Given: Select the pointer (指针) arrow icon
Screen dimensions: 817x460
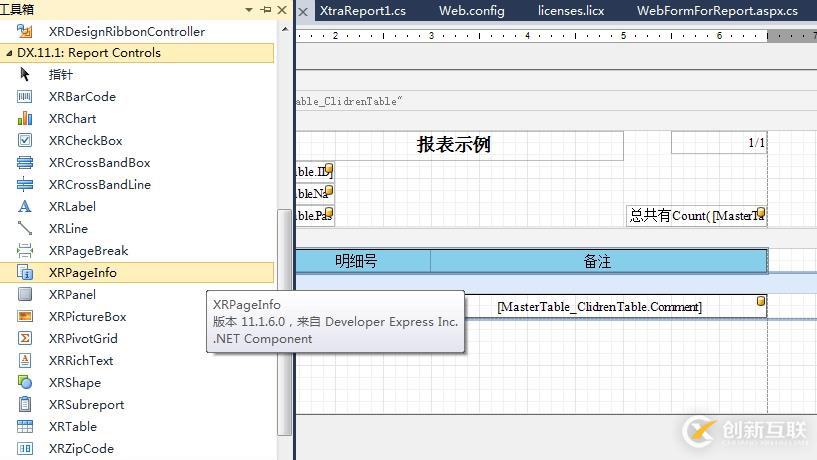Looking at the screenshot, I should (x=24, y=74).
